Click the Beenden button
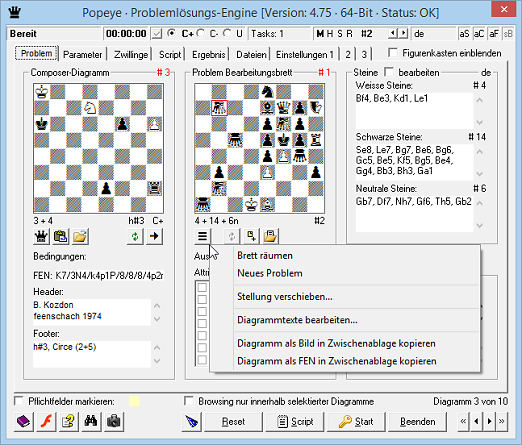 (x=418, y=422)
